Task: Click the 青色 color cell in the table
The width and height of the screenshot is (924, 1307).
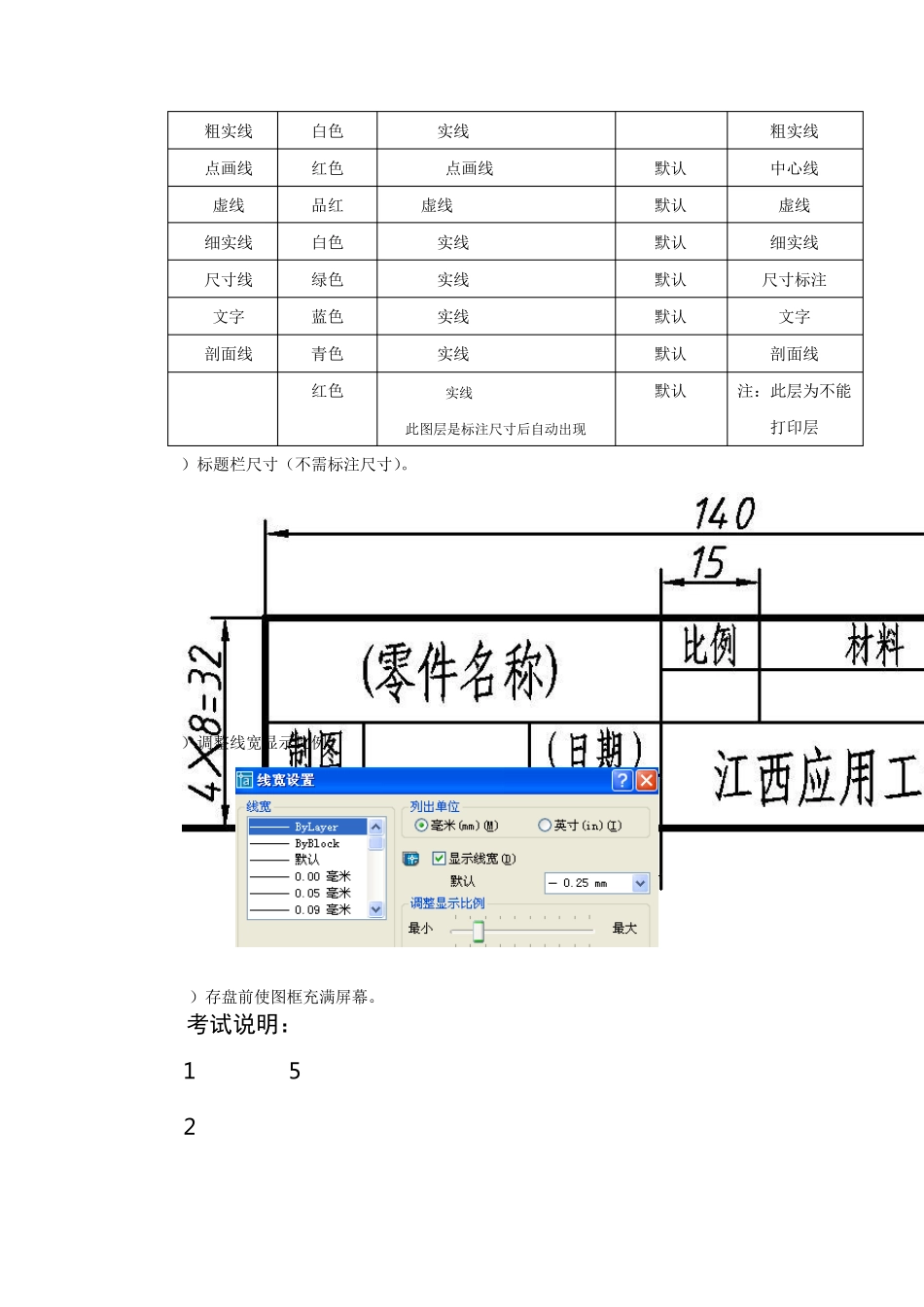Action: pyautogui.click(x=327, y=354)
